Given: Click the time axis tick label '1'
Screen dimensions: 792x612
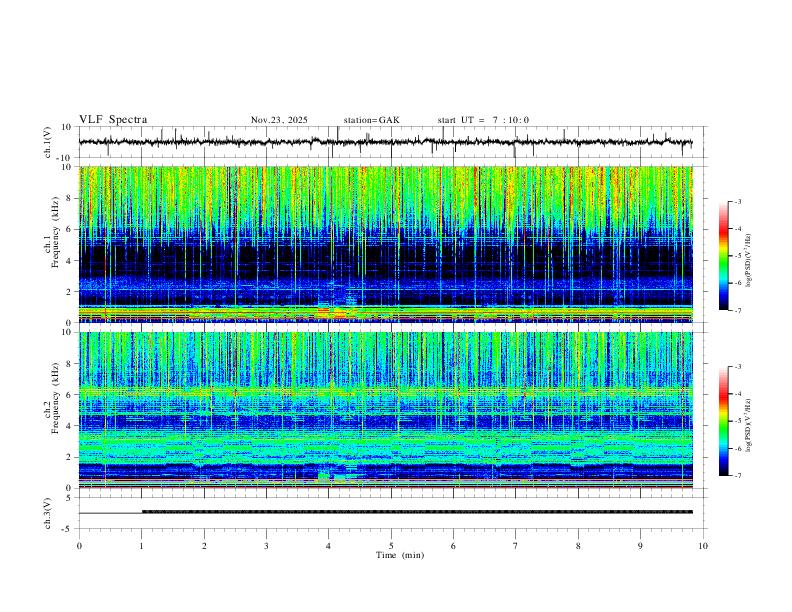Looking at the screenshot, I should (x=141, y=546).
